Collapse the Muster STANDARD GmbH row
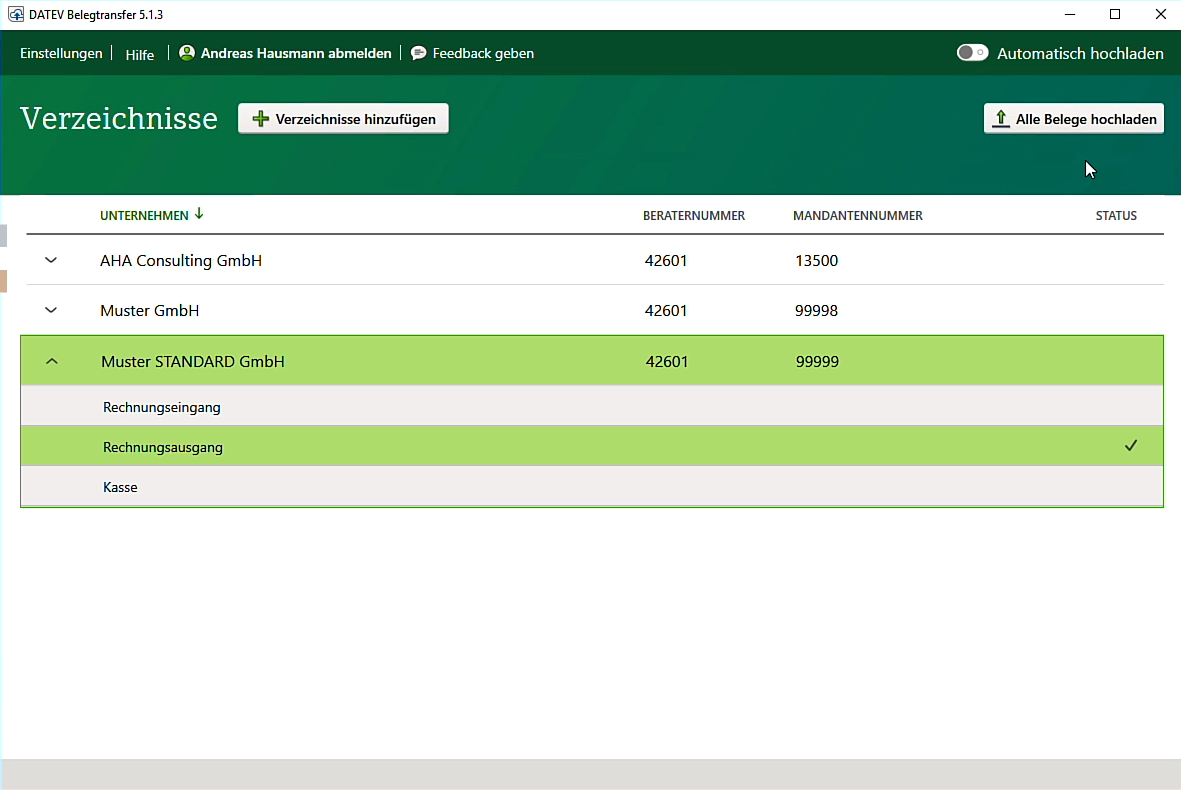The image size is (1181, 790). tap(51, 361)
